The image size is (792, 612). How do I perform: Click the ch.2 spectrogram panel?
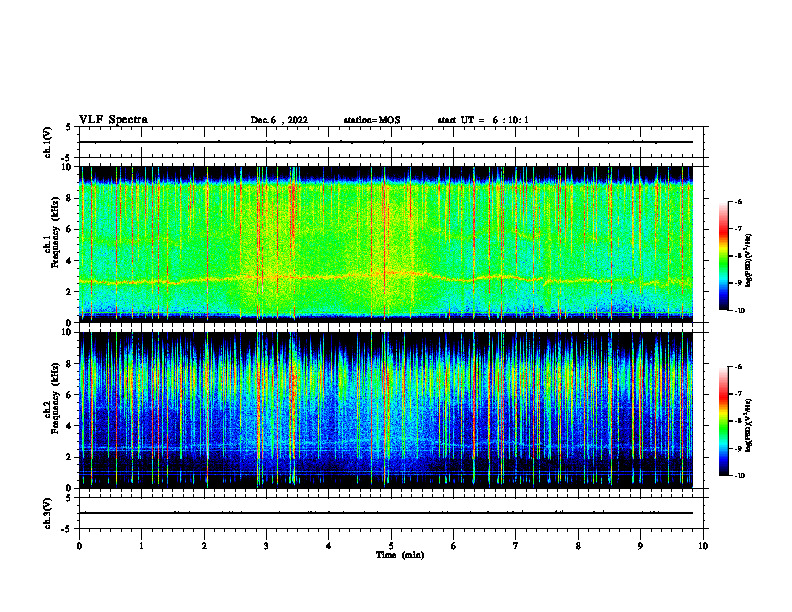pos(386,410)
